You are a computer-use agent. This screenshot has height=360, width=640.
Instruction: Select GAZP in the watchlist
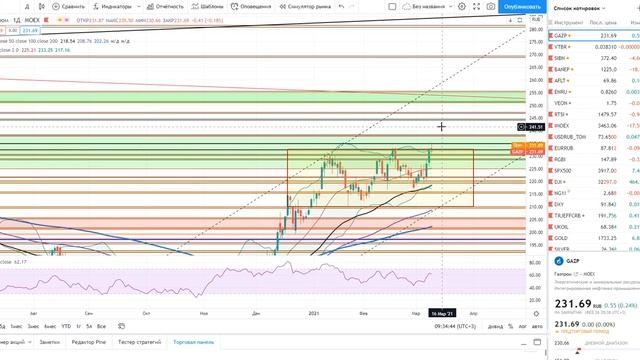[x=594, y=36]
